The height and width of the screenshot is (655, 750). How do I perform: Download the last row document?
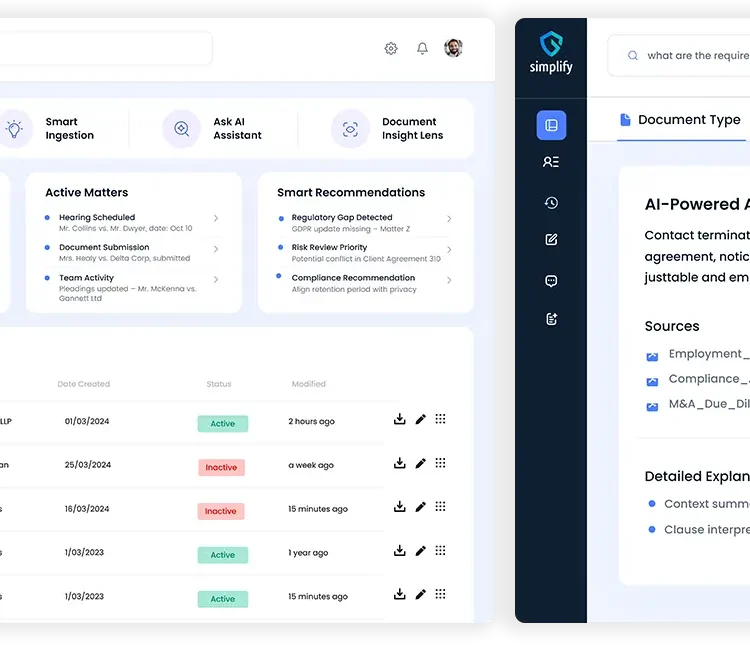(x=399, y=594)
